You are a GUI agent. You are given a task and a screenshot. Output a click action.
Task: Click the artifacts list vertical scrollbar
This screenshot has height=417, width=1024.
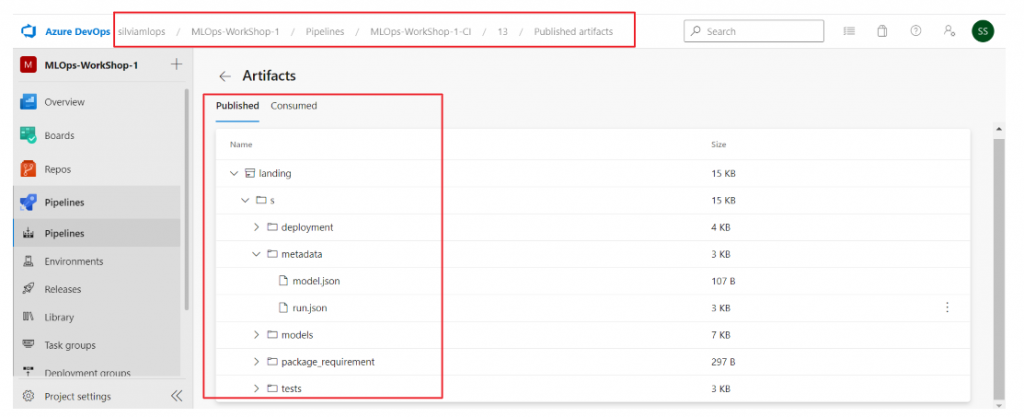999,268
